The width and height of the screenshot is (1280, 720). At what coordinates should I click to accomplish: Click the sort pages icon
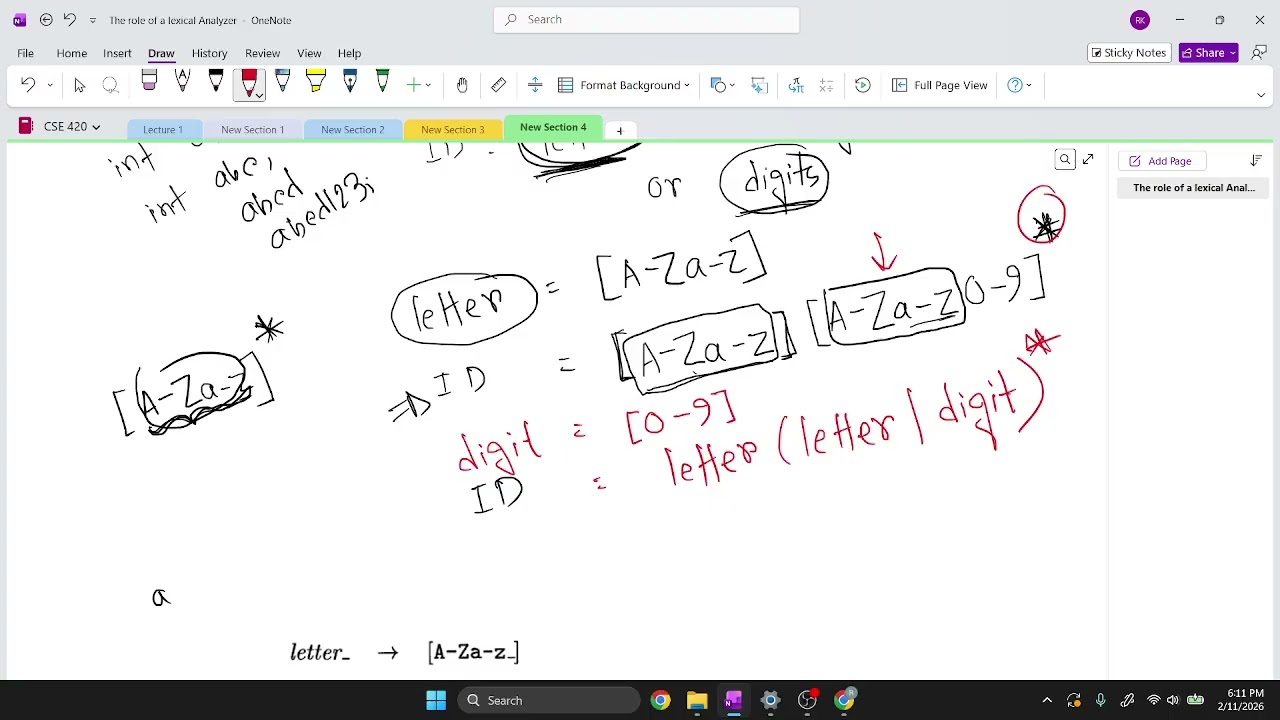(x=1256, y=161)
